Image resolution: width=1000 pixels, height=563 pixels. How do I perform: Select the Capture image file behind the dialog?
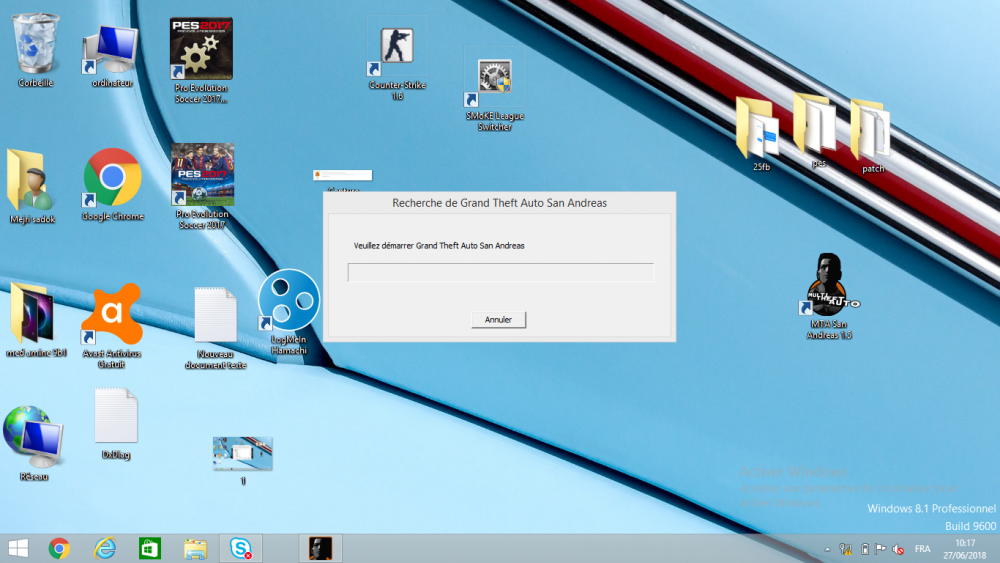[x=342, y=175]
